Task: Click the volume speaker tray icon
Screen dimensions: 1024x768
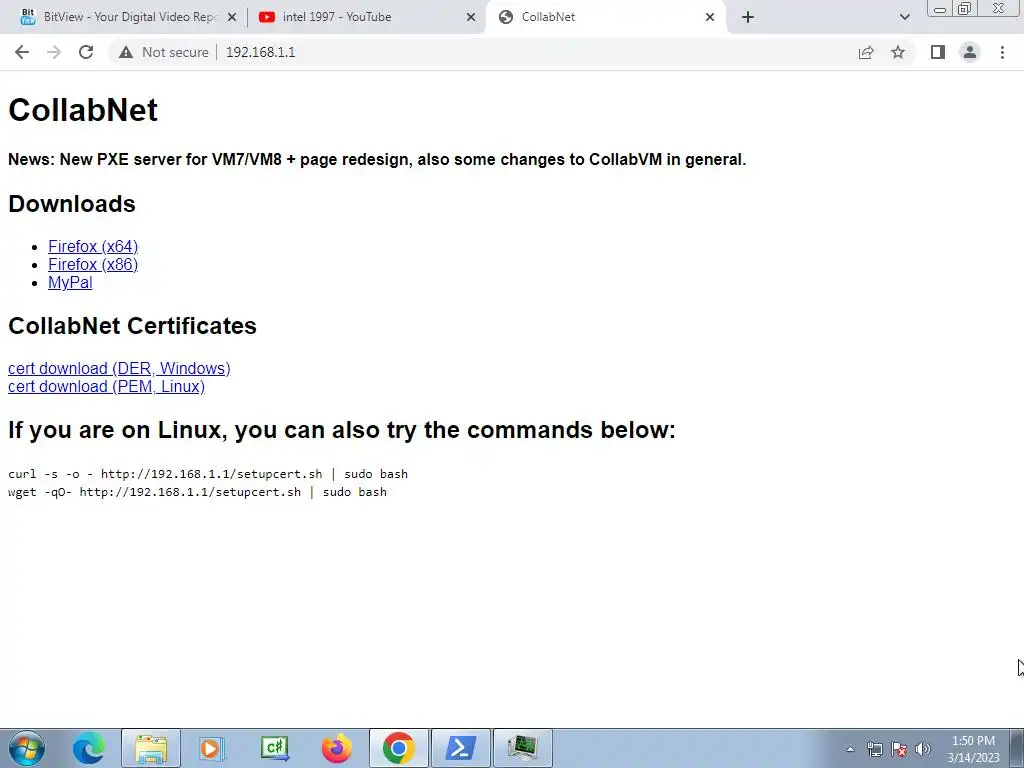Action: click(923, 749)
